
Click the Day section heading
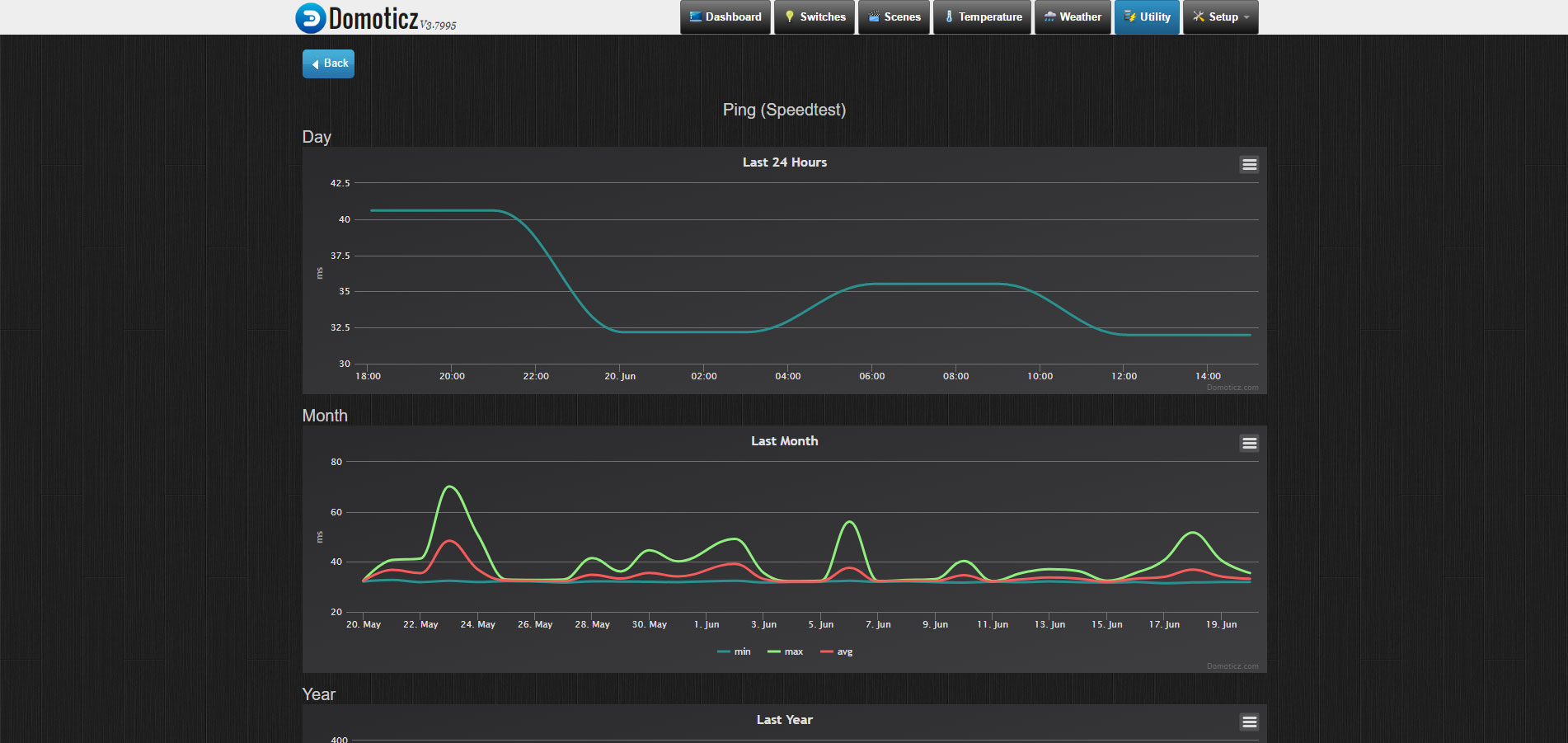point(317,137)
